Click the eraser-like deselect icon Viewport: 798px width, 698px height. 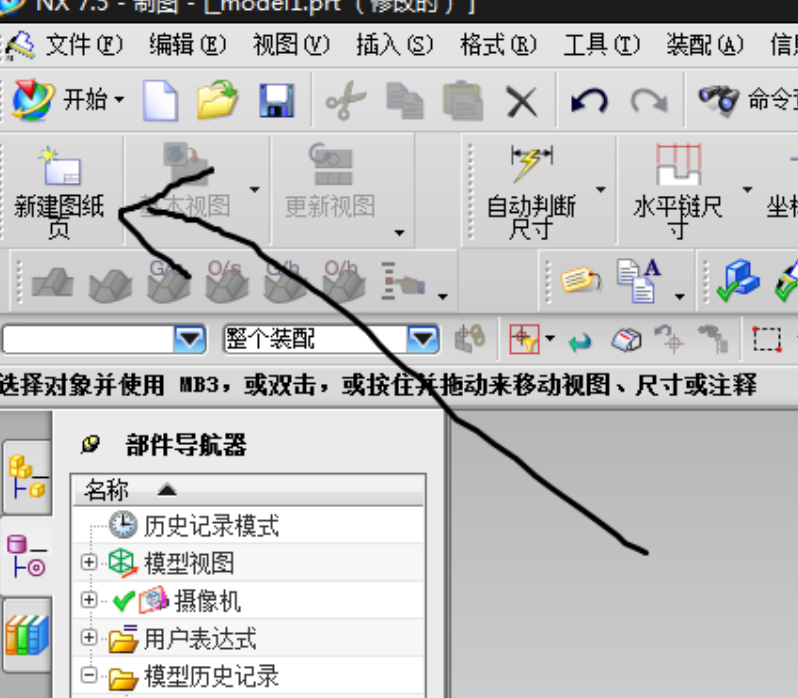pos(626,339)
